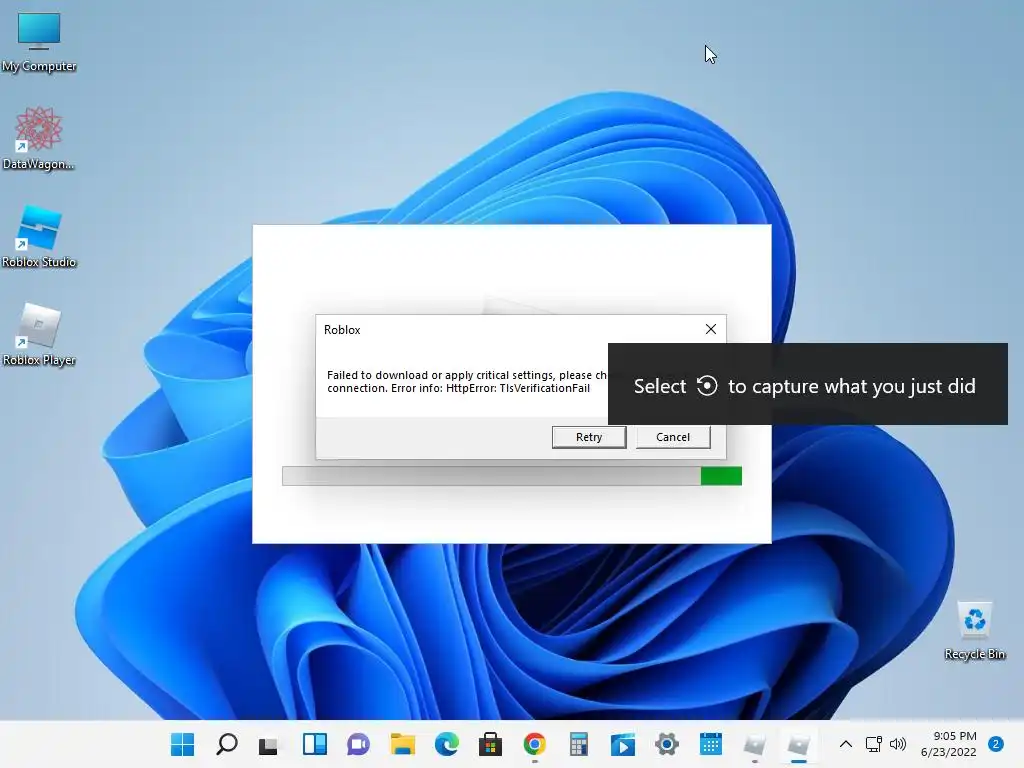This screenshot has height=768, width=1024.
Task: Open the Windows Start menu
Action: (x=182, y=744)
